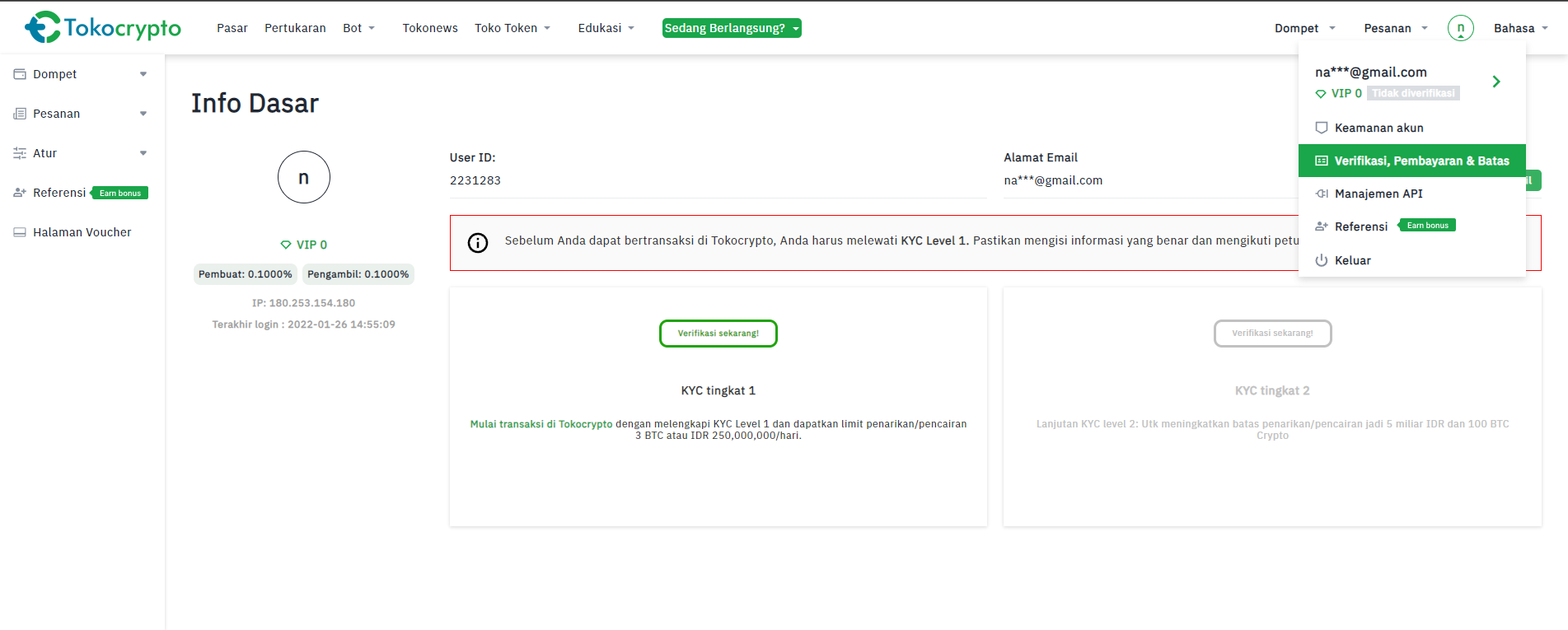Click the Earn bonus badge in account menu
This screenshot has width=1568, height=630.
pos(1427,226)
